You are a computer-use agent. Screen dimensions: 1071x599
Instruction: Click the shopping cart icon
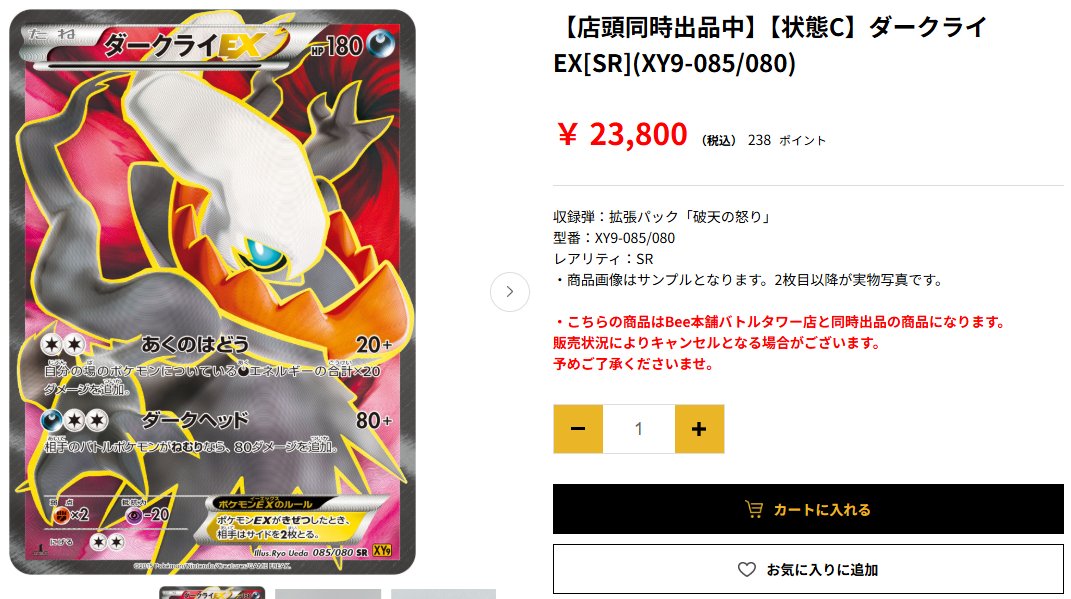point(753,510)
